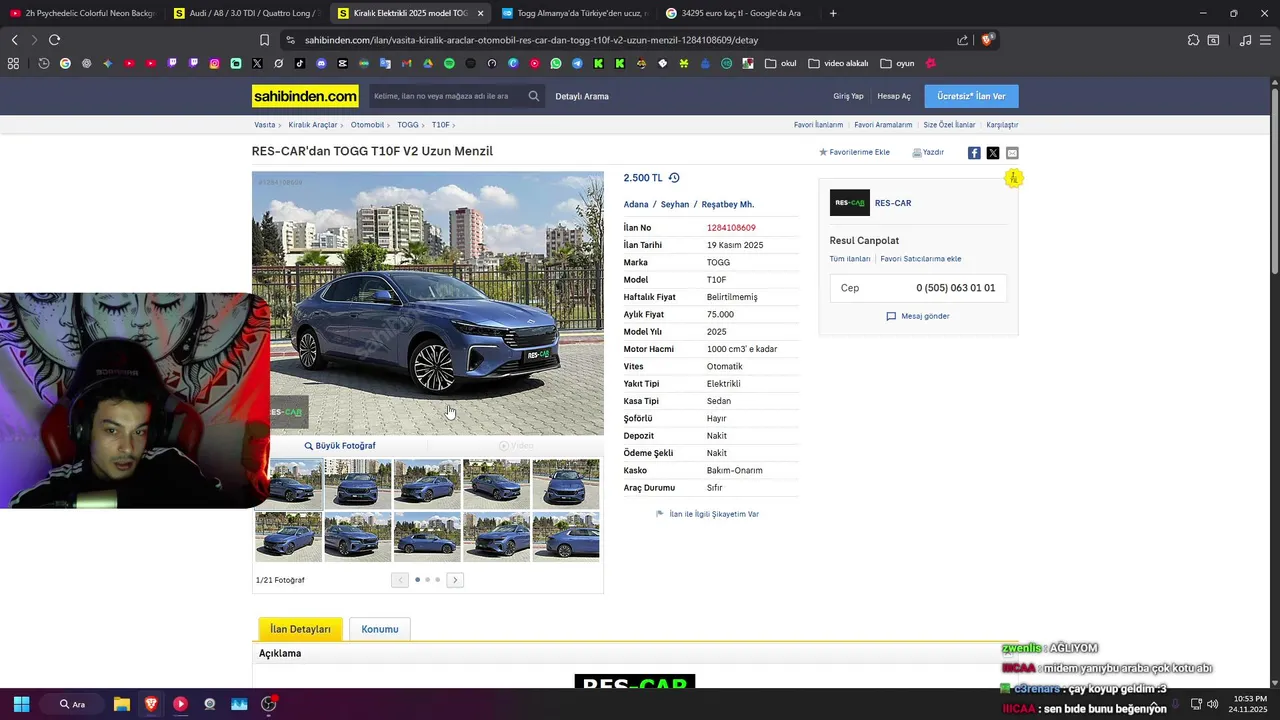Click the Kiralık Araçlar breadcrumb

[x=313, y=125]
